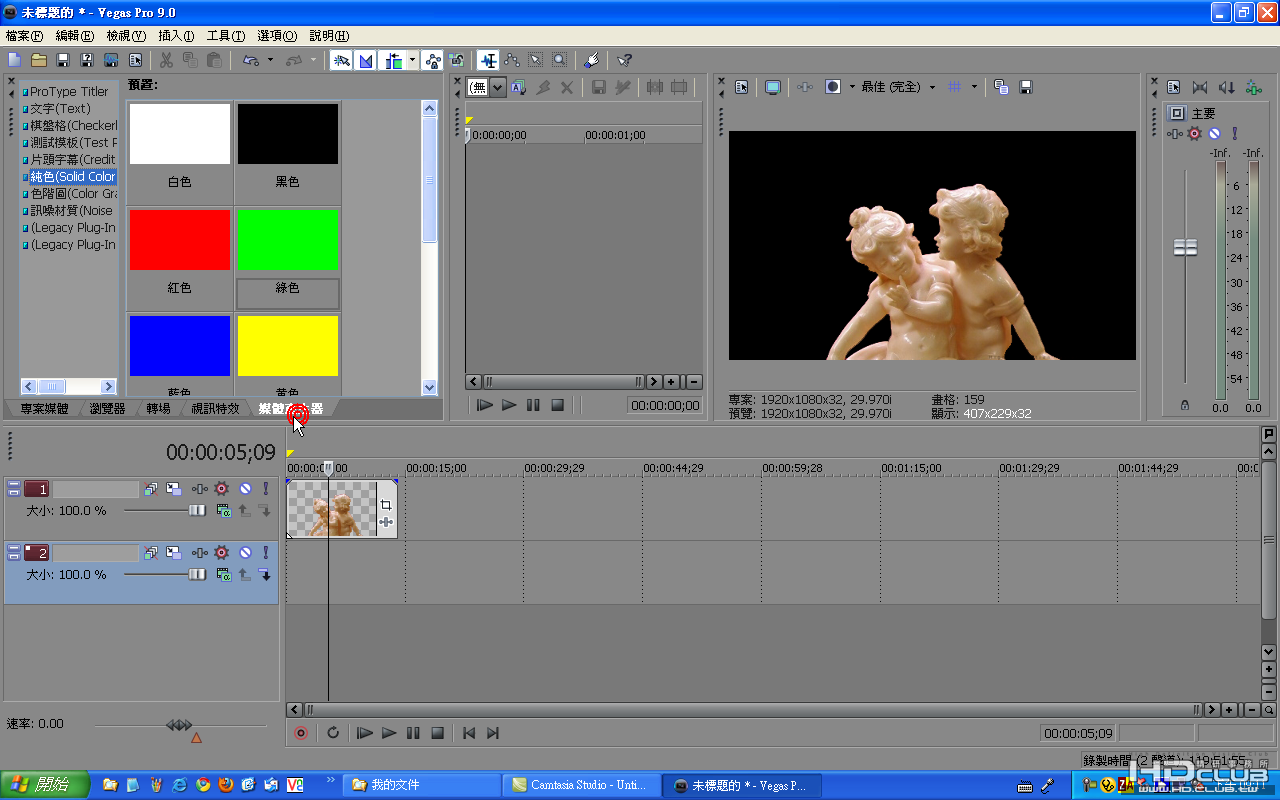
Task: Toggle solo on video track 2
Action: tap(265, 552)
